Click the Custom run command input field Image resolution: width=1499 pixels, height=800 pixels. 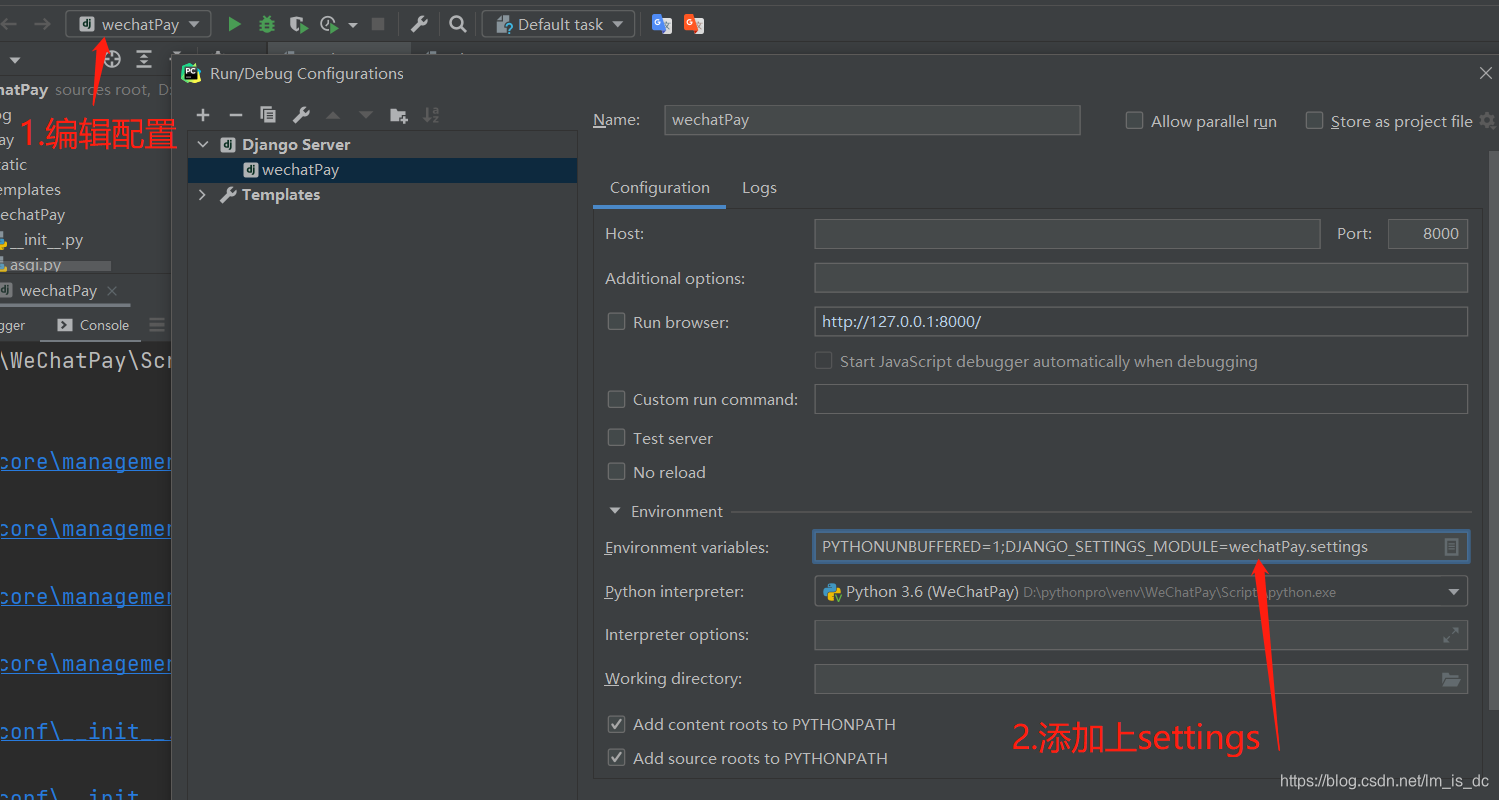pyautogui.click(x=1141, y=399)
